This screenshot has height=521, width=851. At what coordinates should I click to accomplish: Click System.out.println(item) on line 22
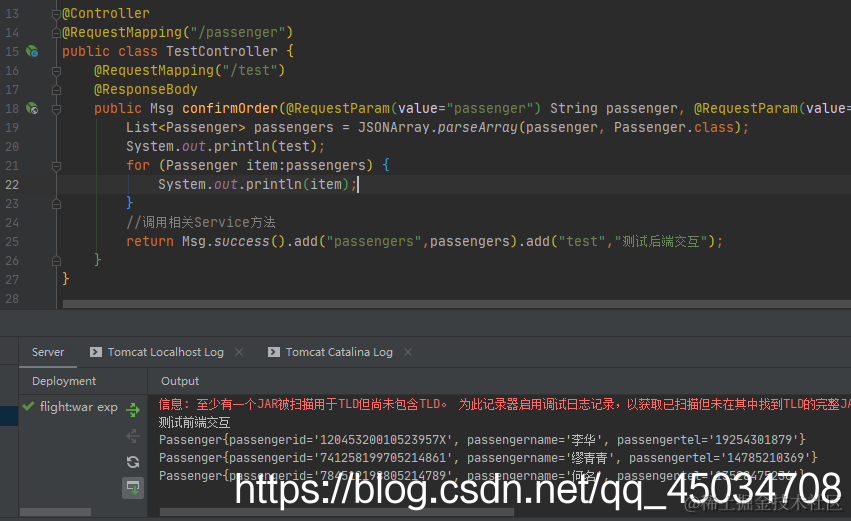[257, 184]
